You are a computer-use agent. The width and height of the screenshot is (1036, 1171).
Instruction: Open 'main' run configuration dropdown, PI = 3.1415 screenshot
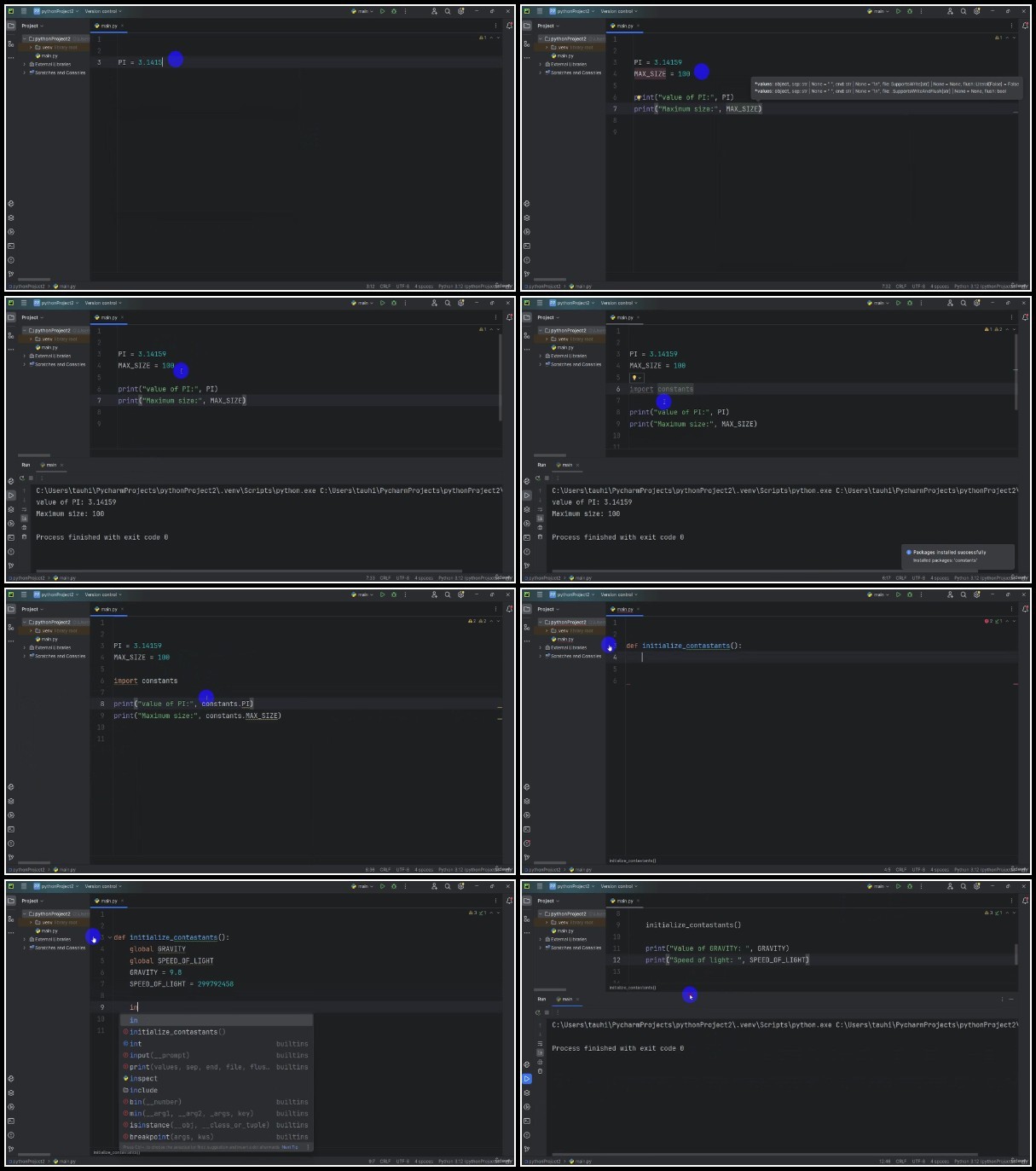point(362,12)
